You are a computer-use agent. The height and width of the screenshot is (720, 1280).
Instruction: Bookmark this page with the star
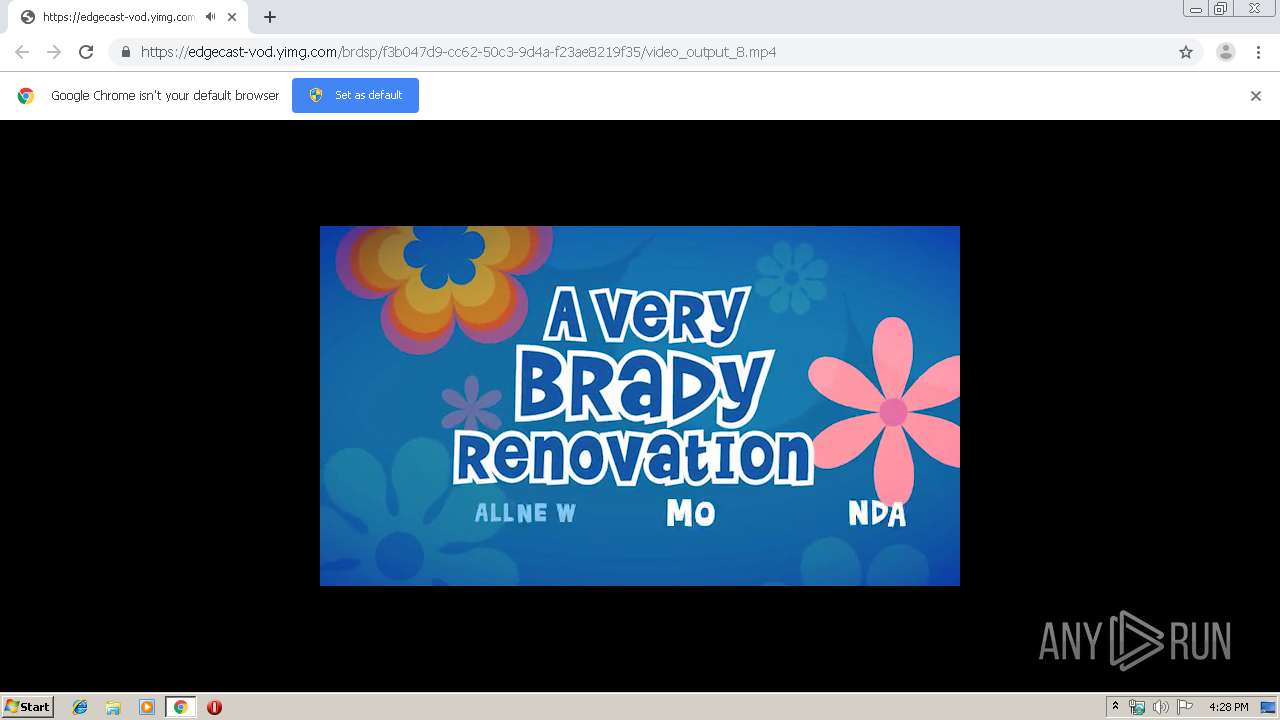pos(1186,52)
